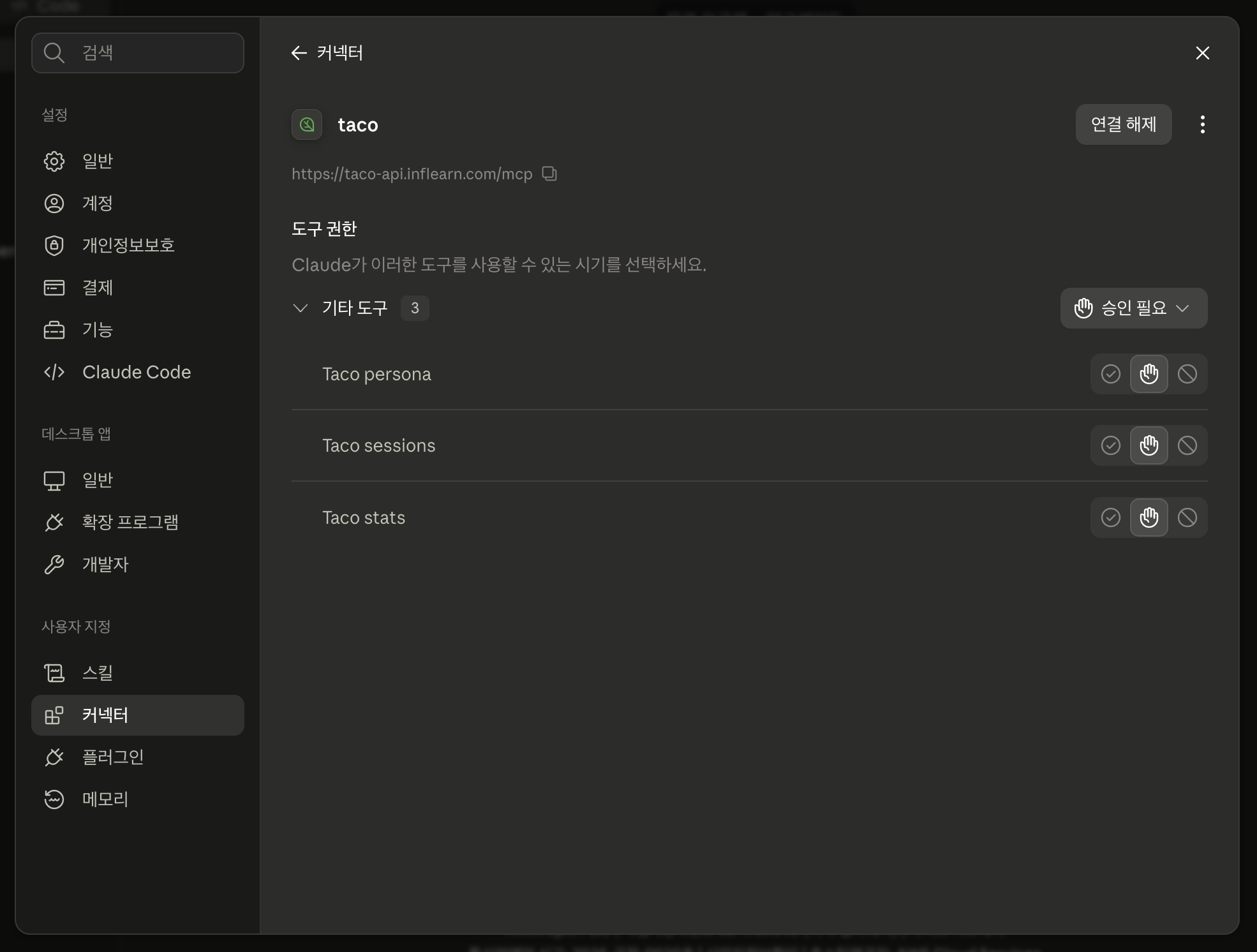Open the 승인 필요 permission dropdown

point(1134,308)
